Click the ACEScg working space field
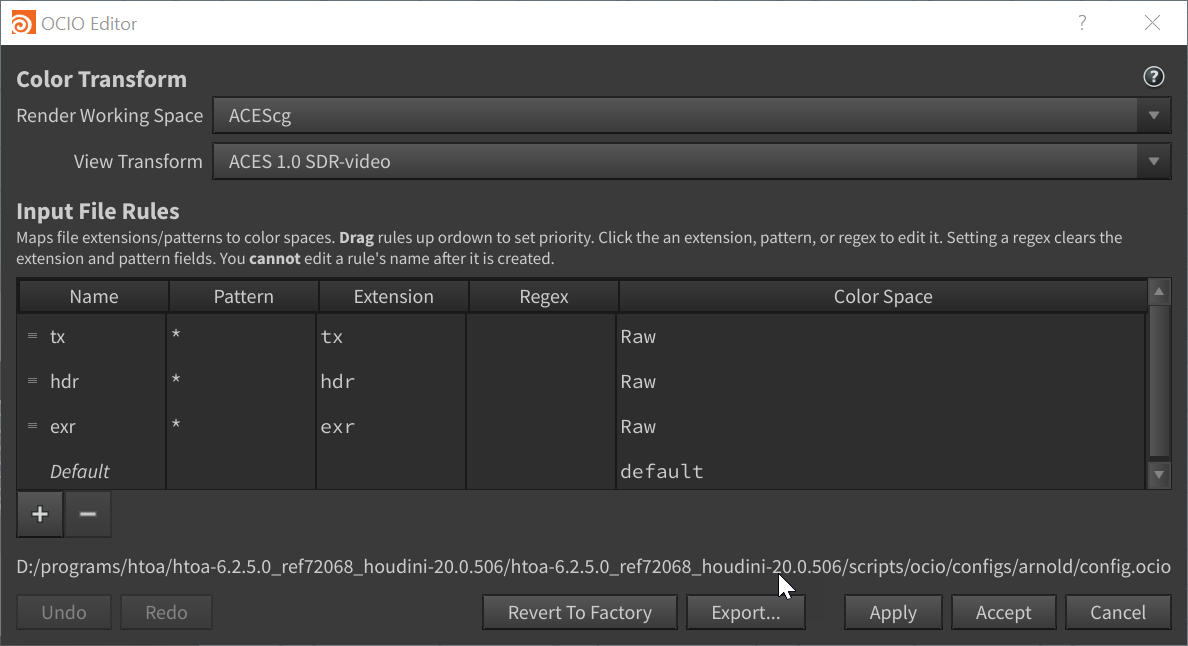The height and width of the screenshot is (646, 1188). 692,116
